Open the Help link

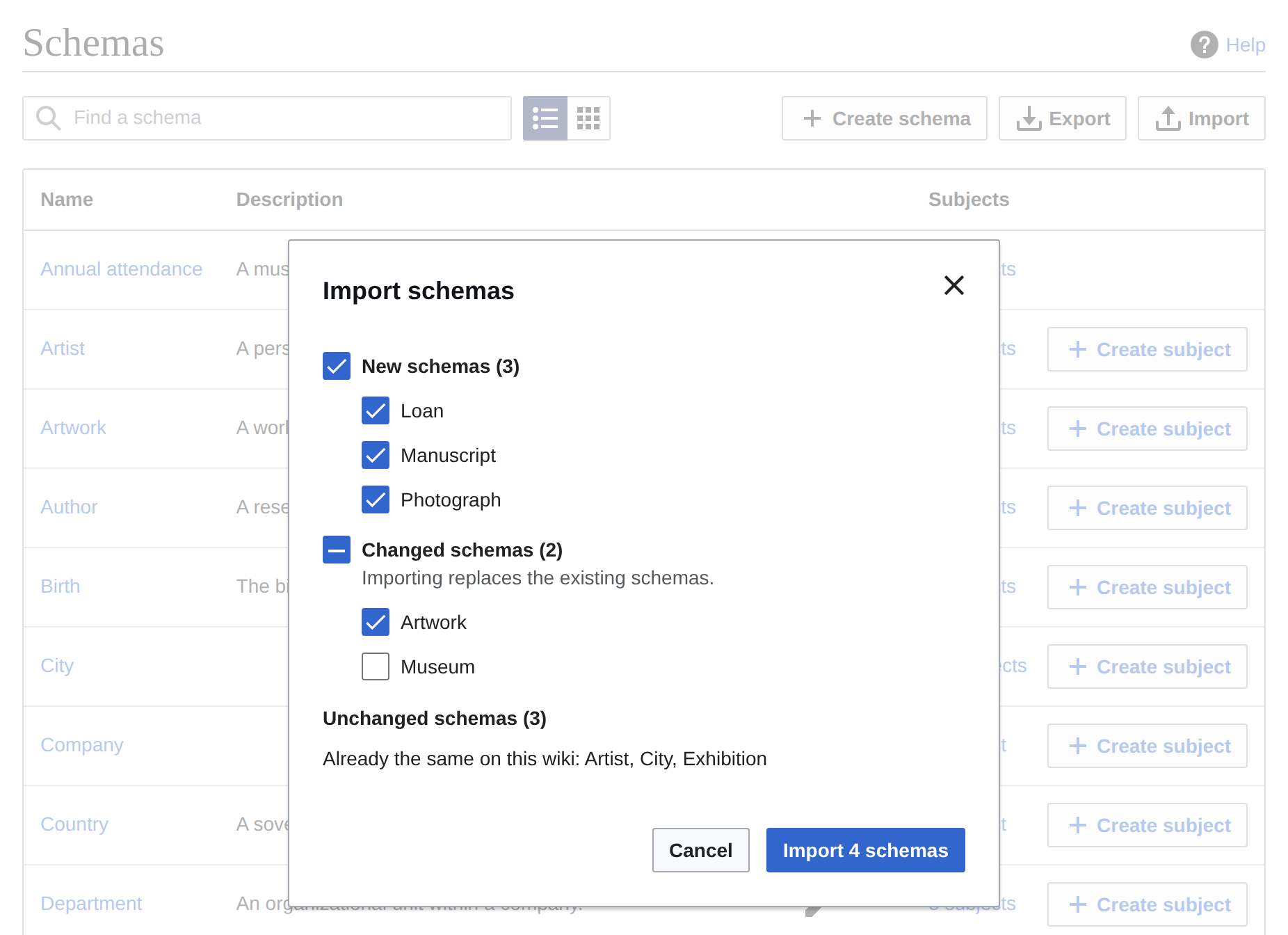coord(1245,45)
